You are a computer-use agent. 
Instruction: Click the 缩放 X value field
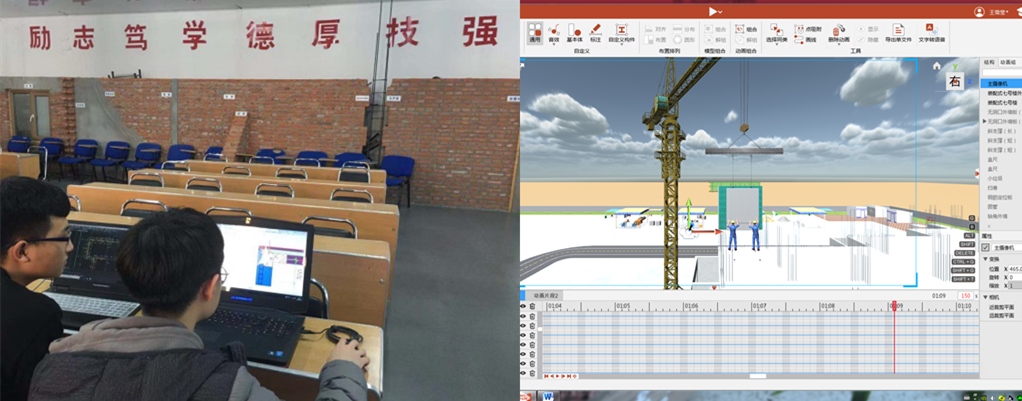[1015, 286]
